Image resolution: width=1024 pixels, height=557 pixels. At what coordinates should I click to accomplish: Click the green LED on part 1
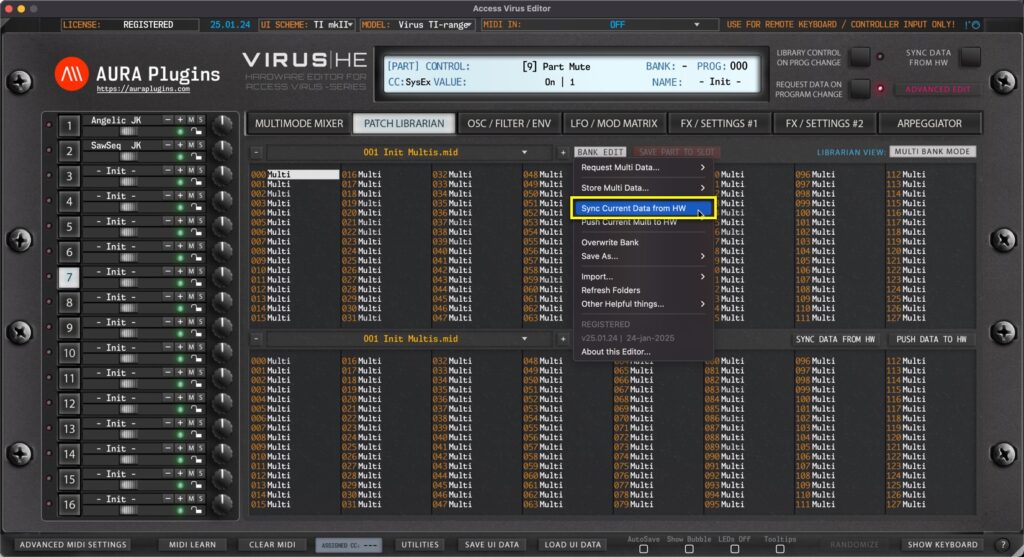pyautogui.click(x=180, y=132)
